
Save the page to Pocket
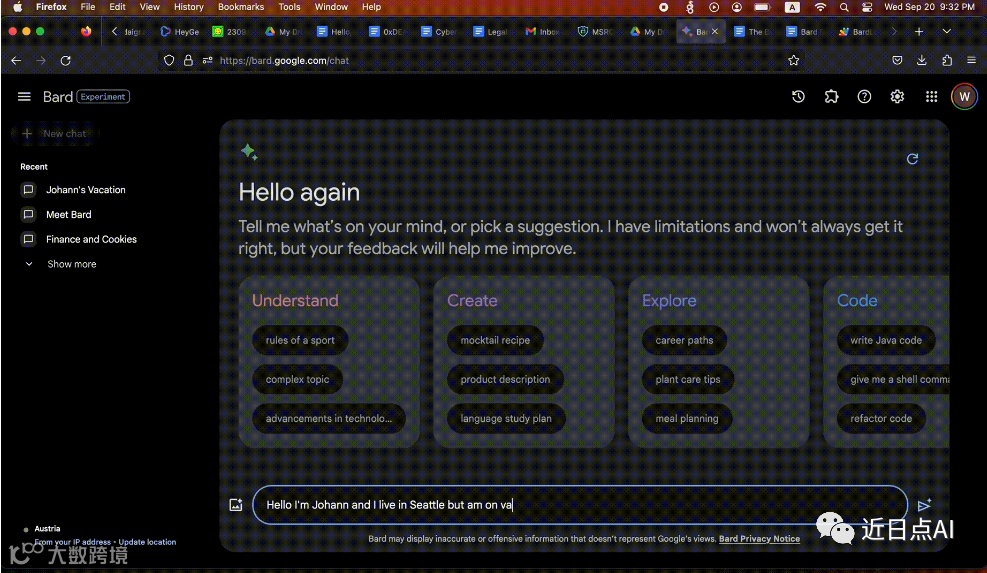[897, 60]
